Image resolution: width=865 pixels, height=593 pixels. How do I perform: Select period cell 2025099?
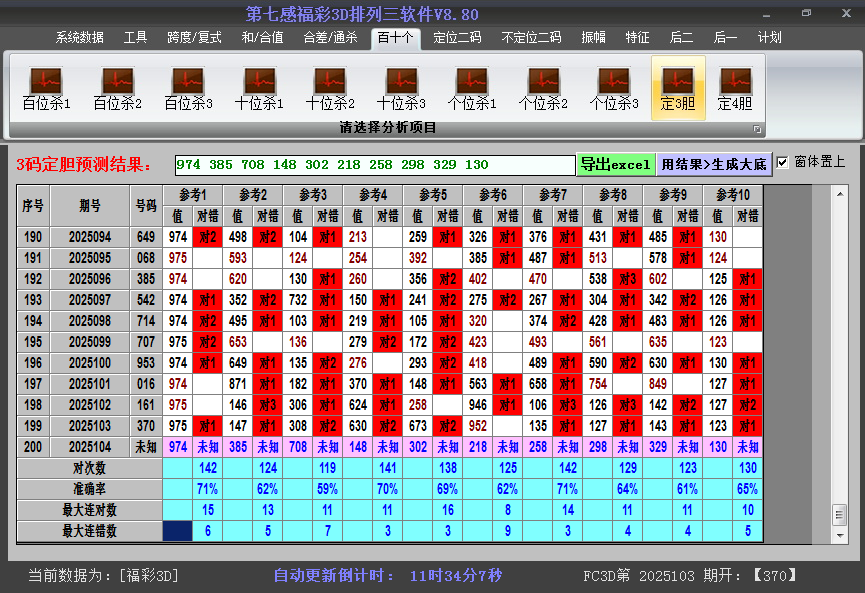click(90, 342)
